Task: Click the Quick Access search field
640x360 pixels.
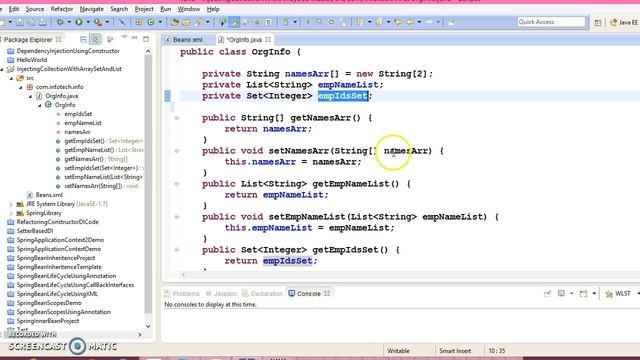Action: coord(551,22)
